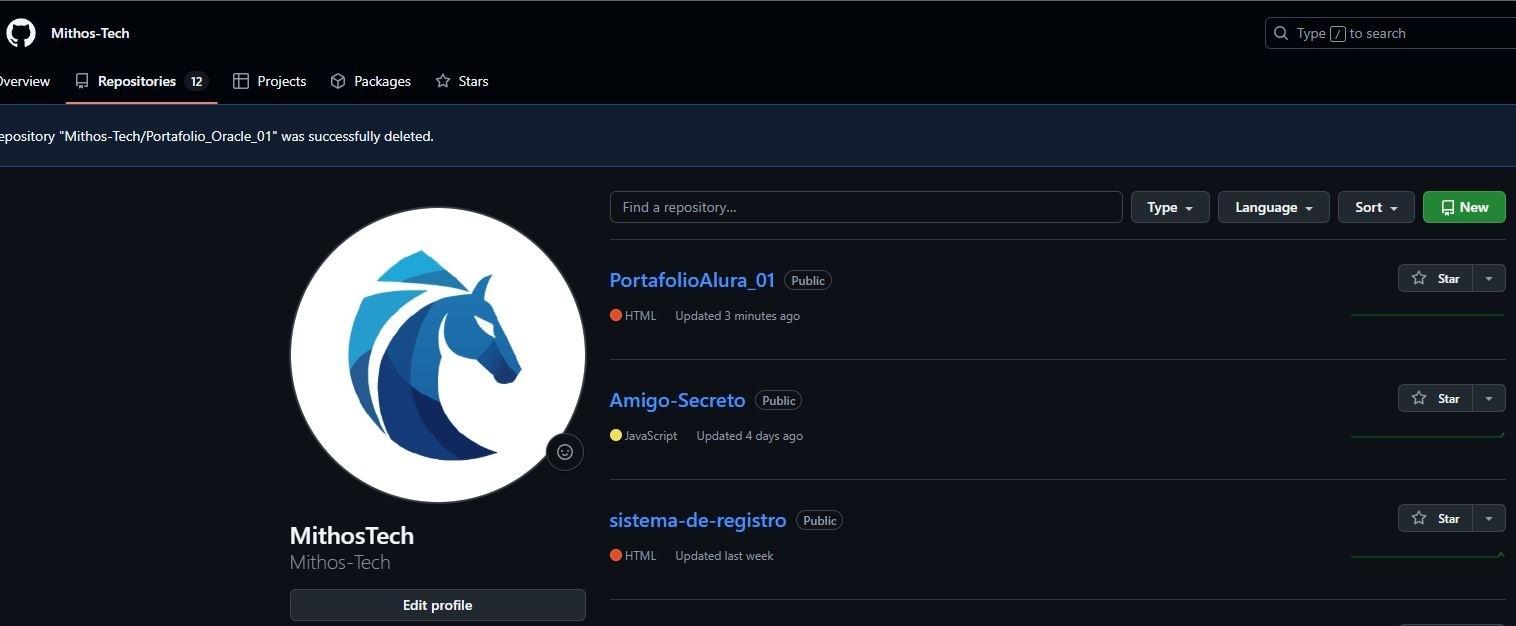This screenshot has width=1516, height=626.
Task: Click the repositories count badge 12
Action: [x=196, y=82]
